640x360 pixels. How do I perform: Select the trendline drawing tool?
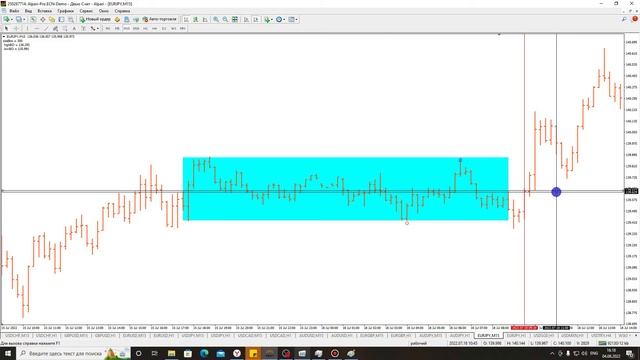[46, 29]
